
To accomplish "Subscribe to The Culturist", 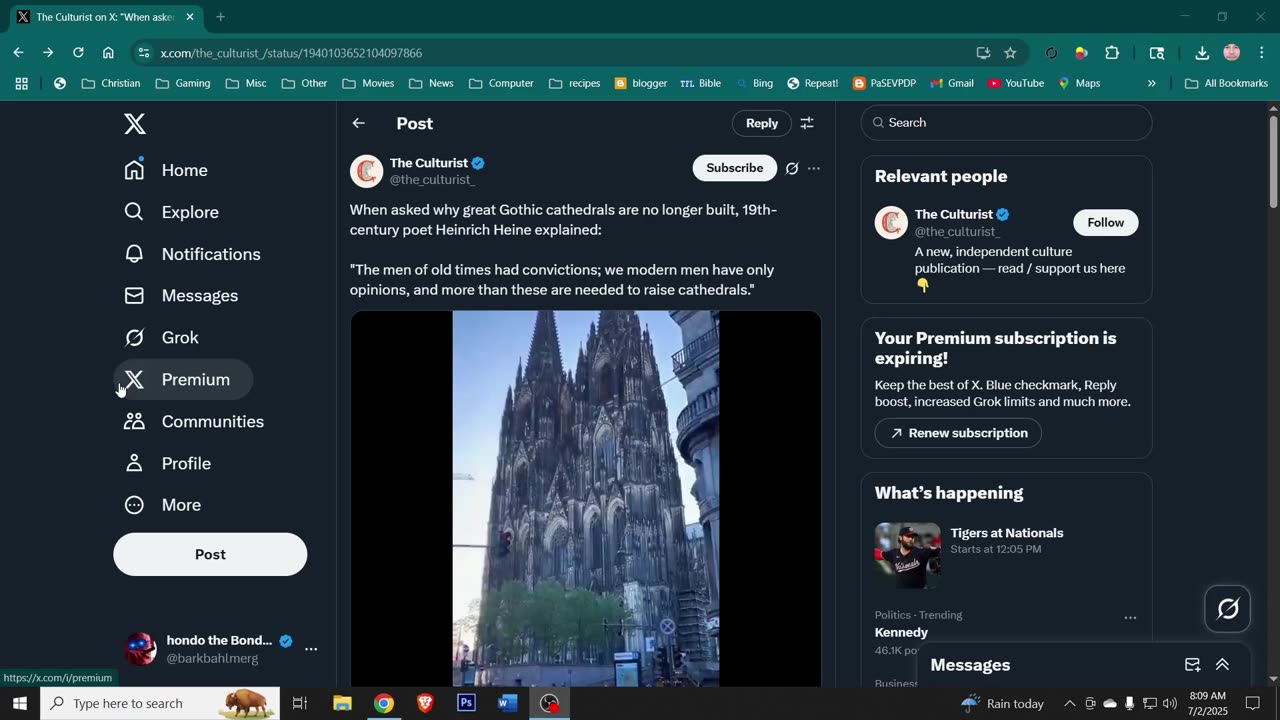I will (735, 168).
